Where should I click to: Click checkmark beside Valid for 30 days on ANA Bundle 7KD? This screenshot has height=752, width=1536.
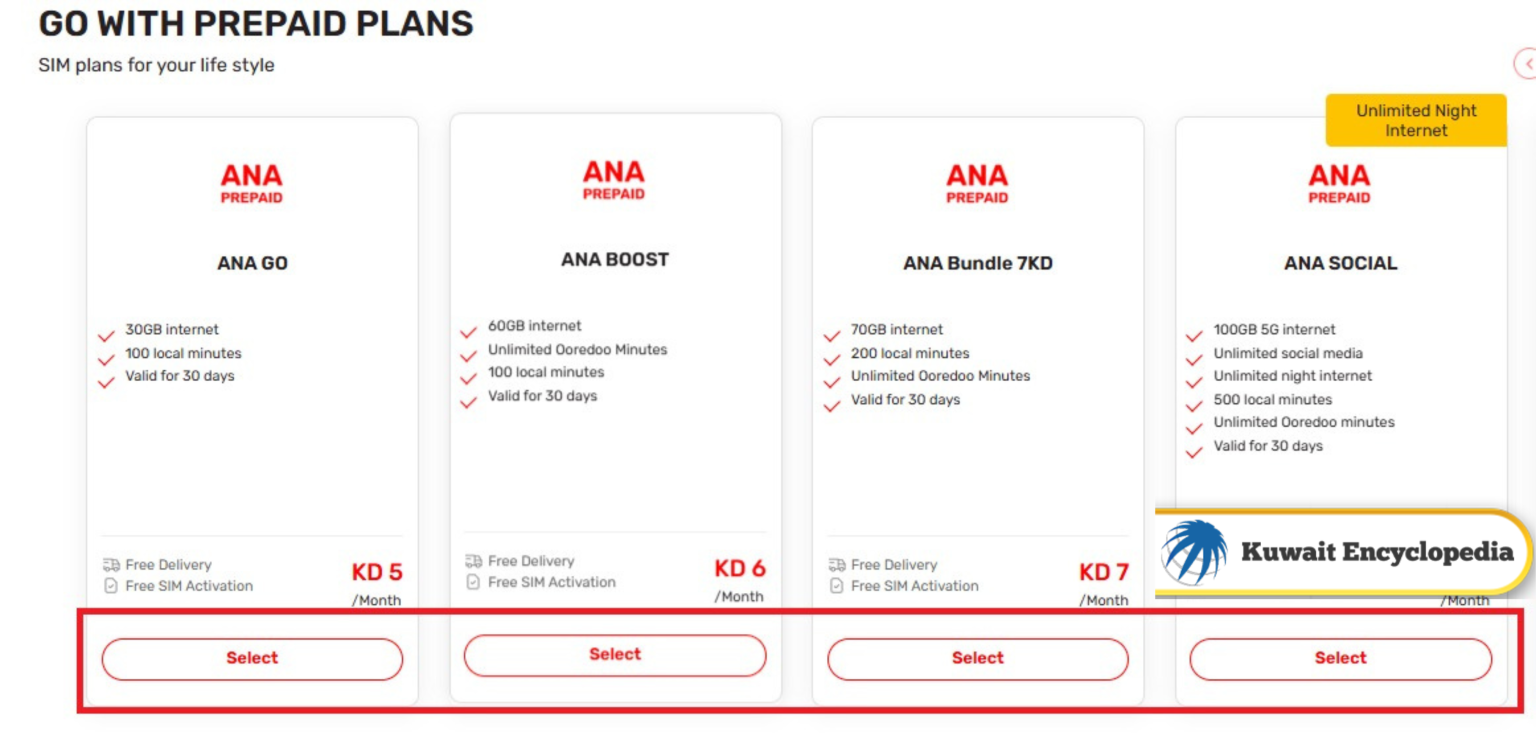pos(831,402)
